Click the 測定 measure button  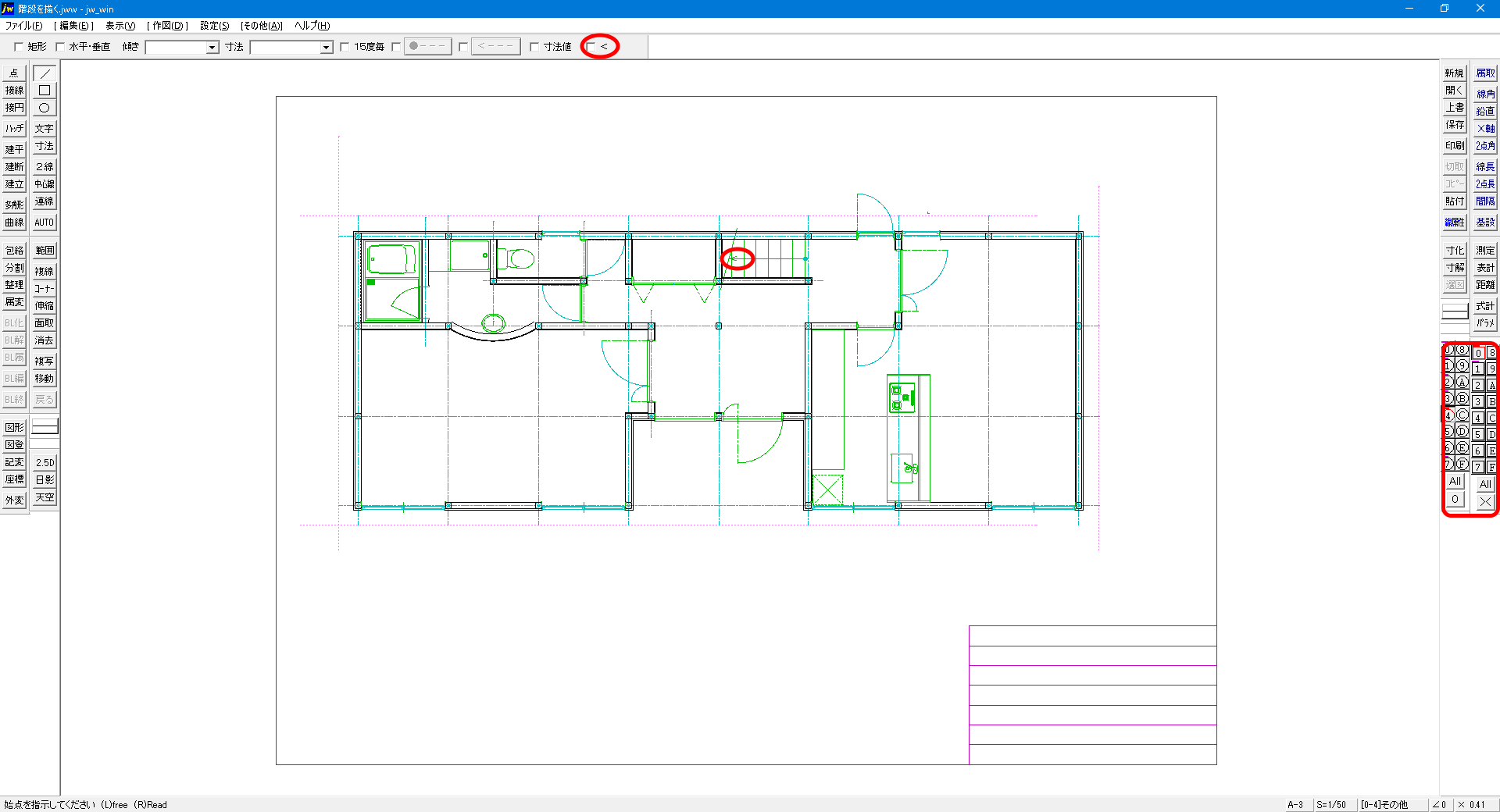click(x=1485, y=251)
